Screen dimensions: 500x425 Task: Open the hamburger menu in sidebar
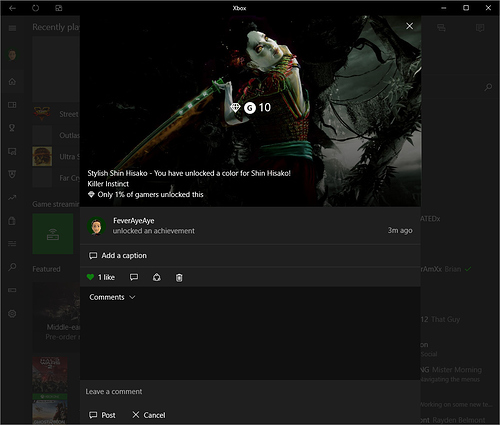12,28
